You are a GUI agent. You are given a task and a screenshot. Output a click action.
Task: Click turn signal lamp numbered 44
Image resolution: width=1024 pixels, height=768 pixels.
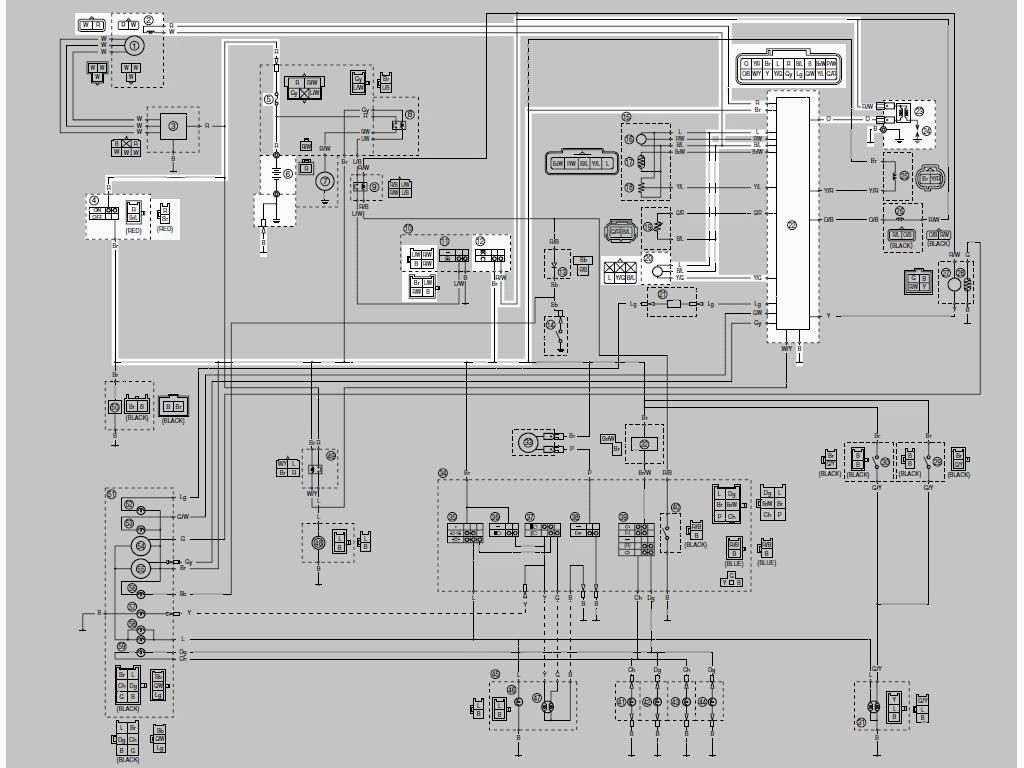click(x=712, y=702)
